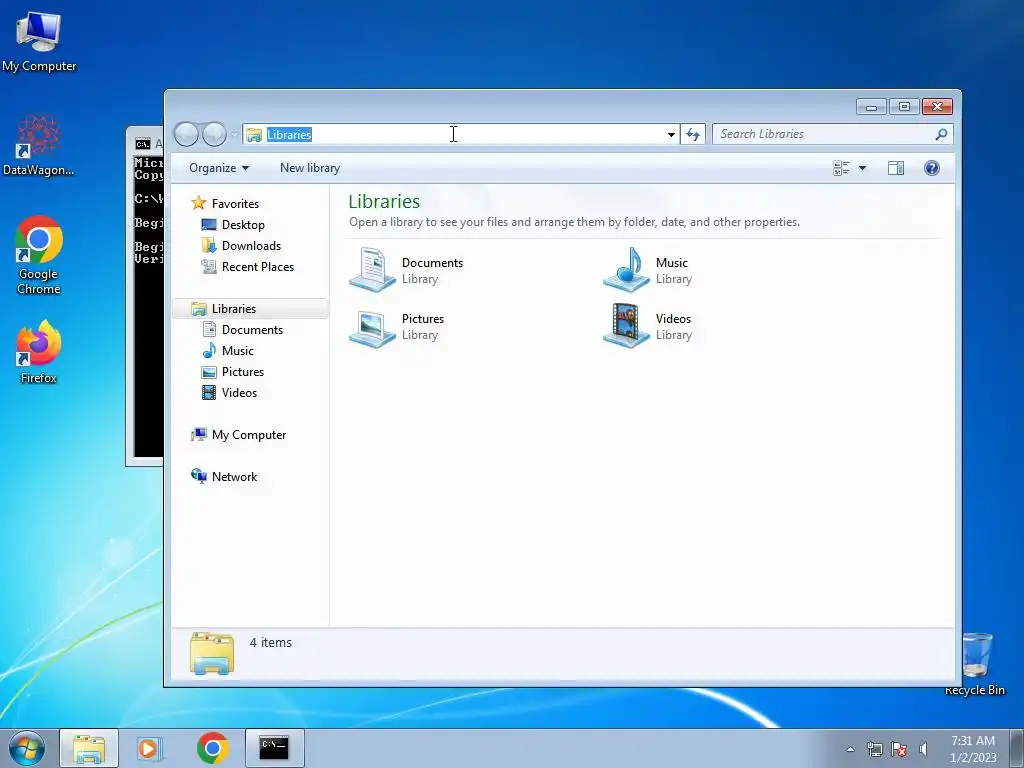Show hidden tray icons arrow

point(850,749)
